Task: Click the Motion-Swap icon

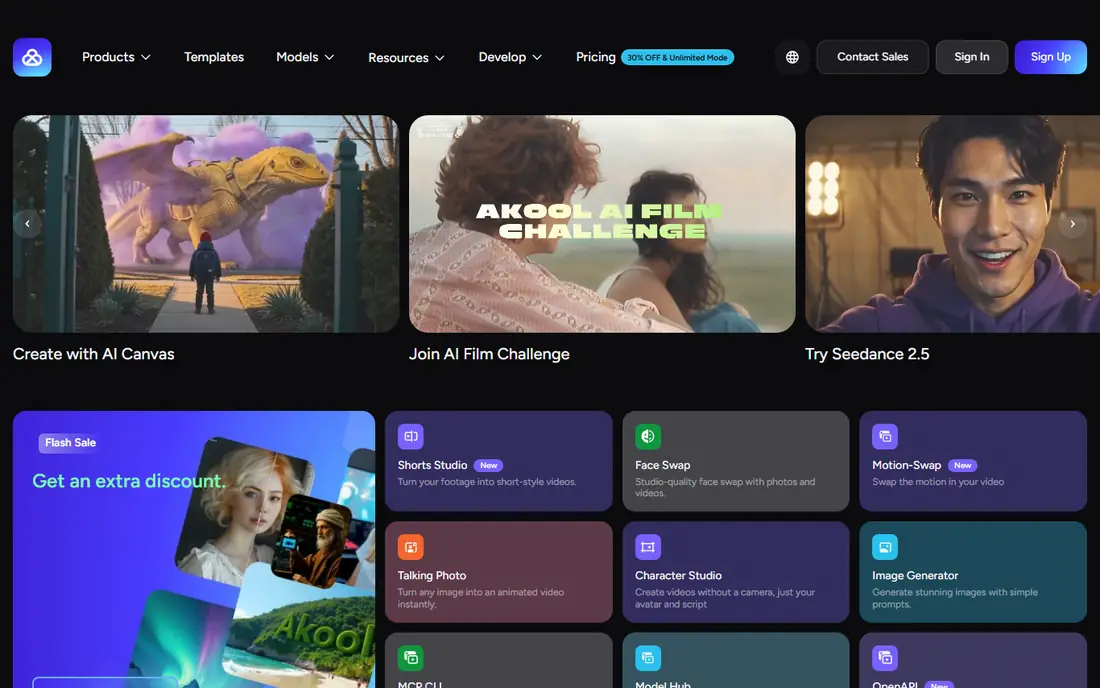Action: pyautogui.click(x=885, y=436)
